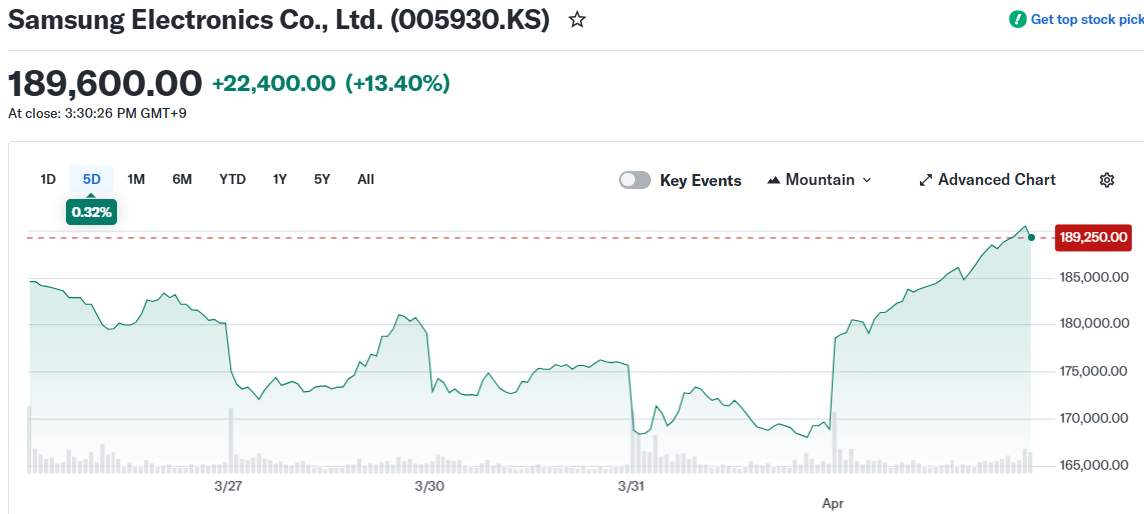This screenshot has height=514, width=1144.
Task: Click the Samsung Electronics Co., Ltd. heading
Action: (x=279, y=20)
